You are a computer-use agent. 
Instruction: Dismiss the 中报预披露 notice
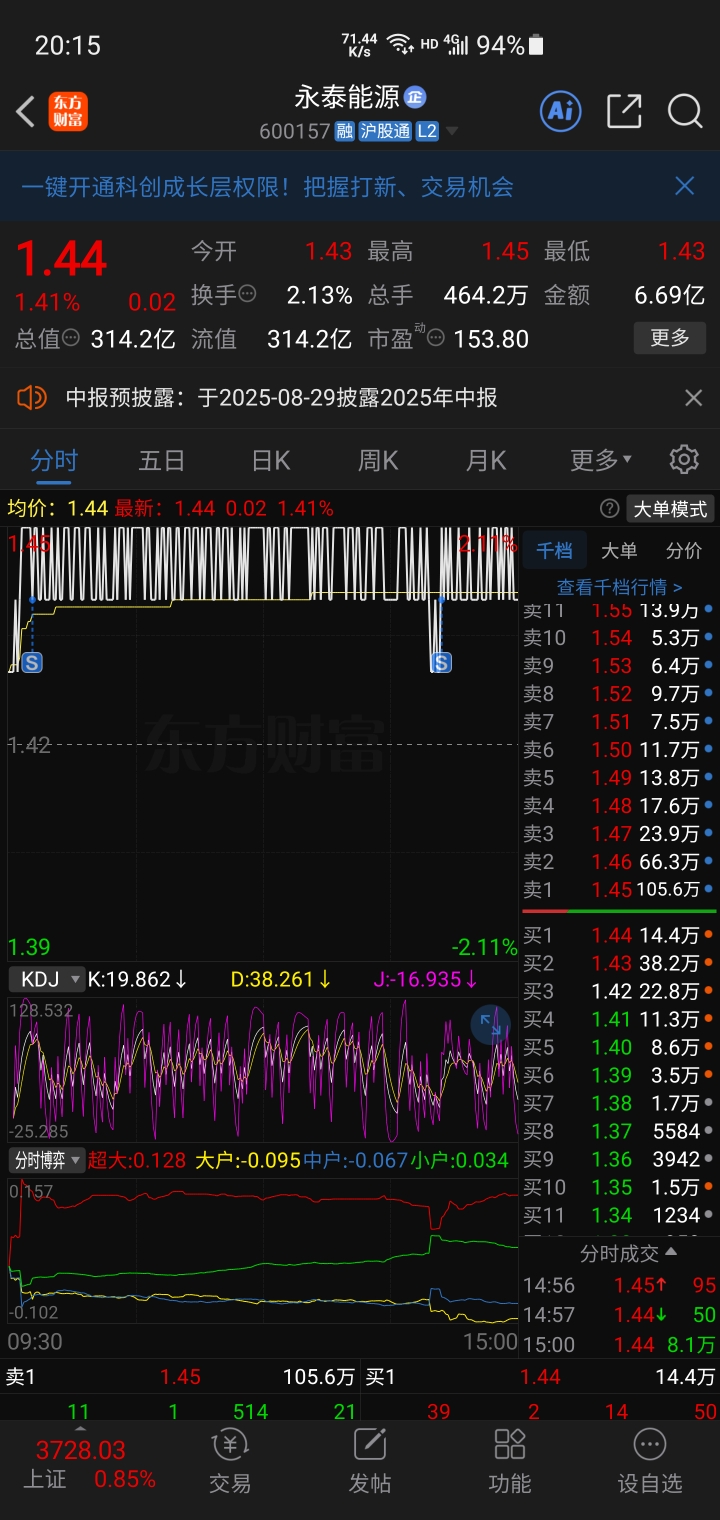693,398
